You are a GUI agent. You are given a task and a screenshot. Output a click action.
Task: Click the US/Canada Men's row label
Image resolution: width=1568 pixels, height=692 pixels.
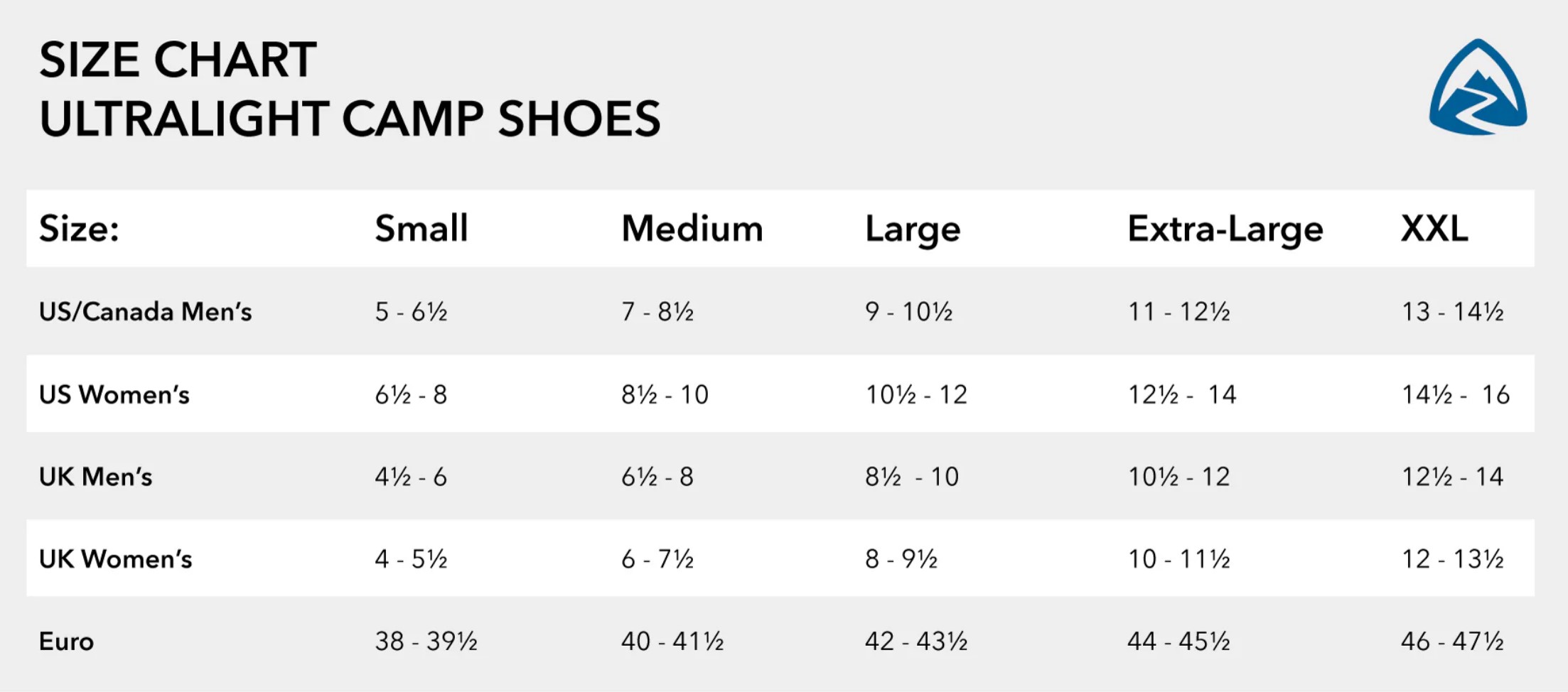[x=145, y=312]
